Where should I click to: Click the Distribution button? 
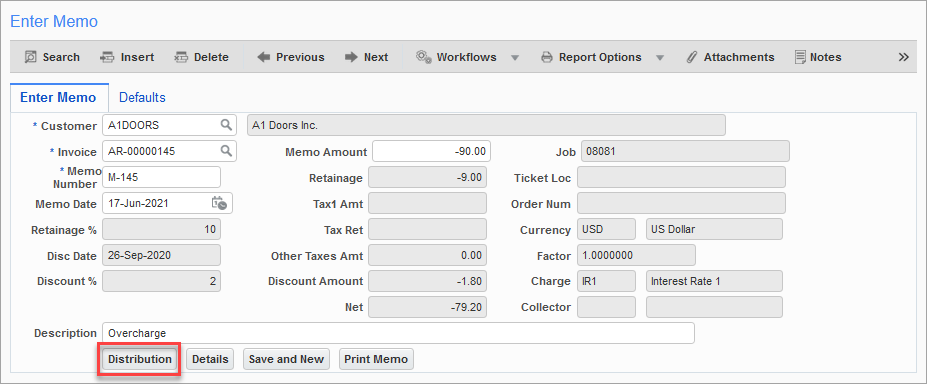point(140,359)
